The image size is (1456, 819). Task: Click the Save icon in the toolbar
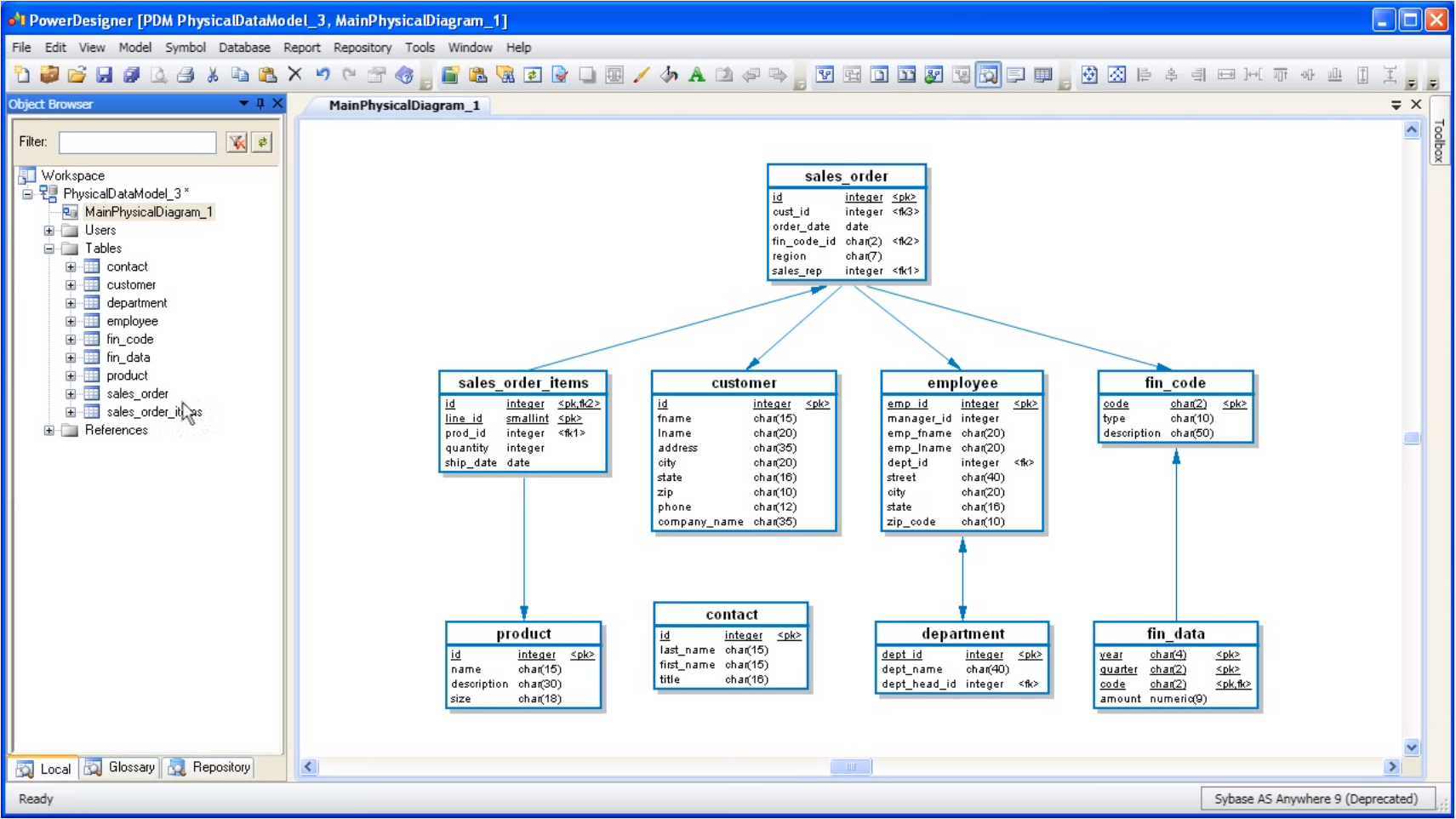pyautogui.click(x=104, y=75)
